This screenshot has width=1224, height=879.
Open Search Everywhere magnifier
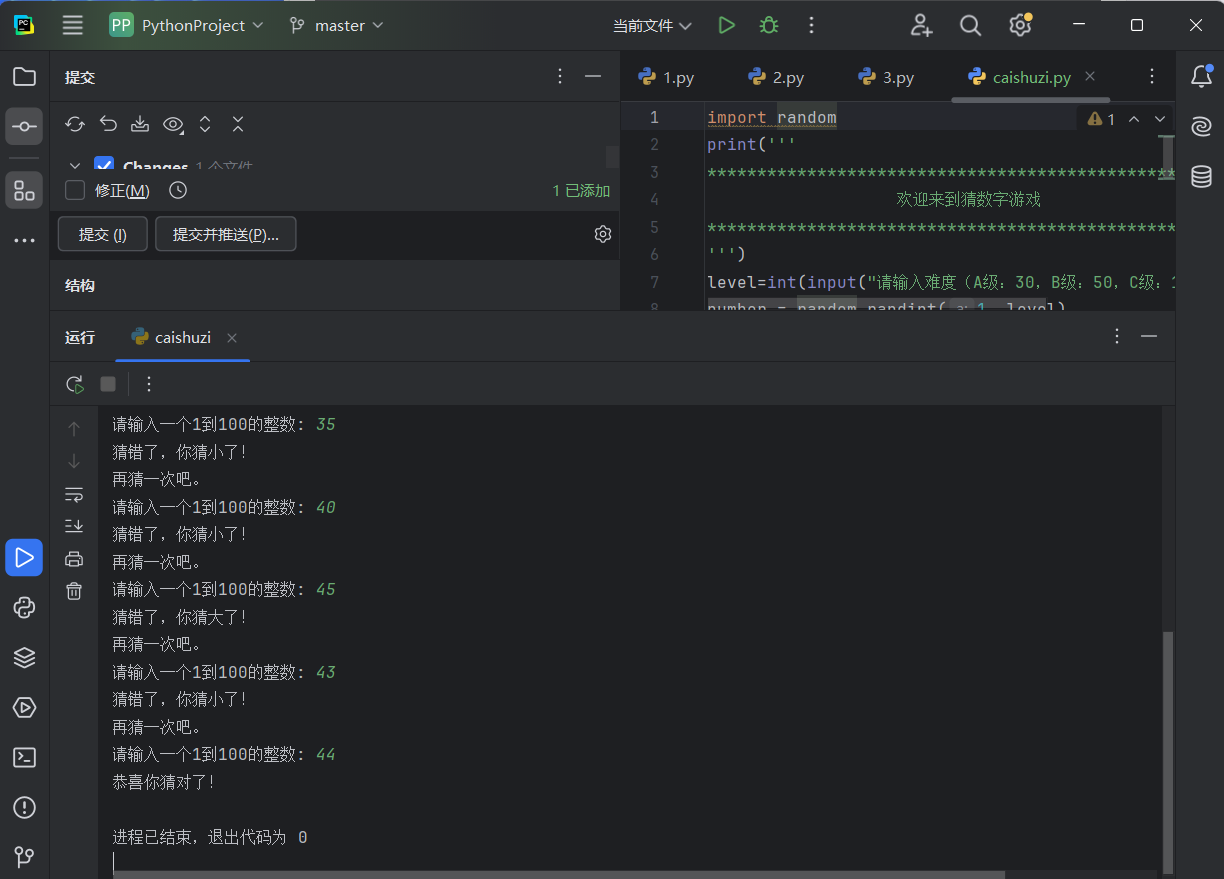click(x=970, y=25)
